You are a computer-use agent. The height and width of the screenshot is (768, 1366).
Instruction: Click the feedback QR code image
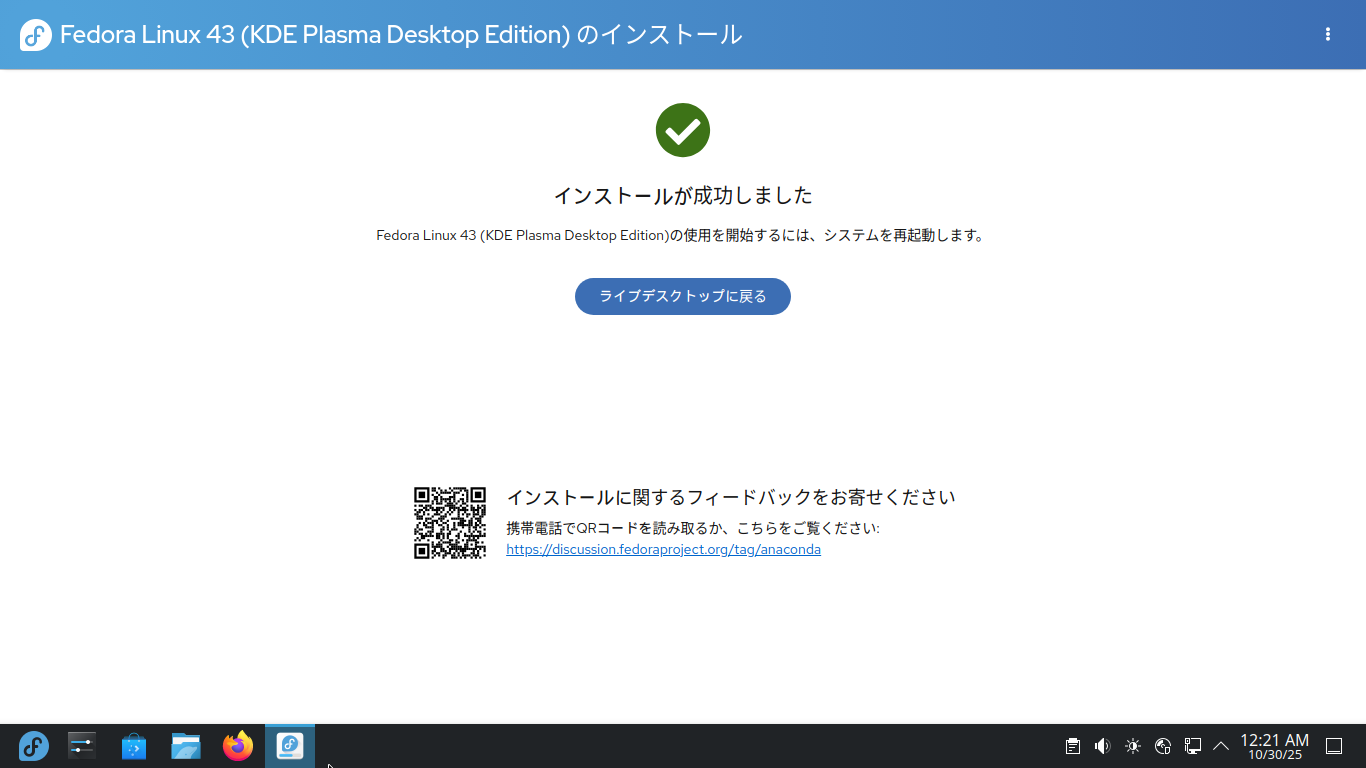point(450,523)
